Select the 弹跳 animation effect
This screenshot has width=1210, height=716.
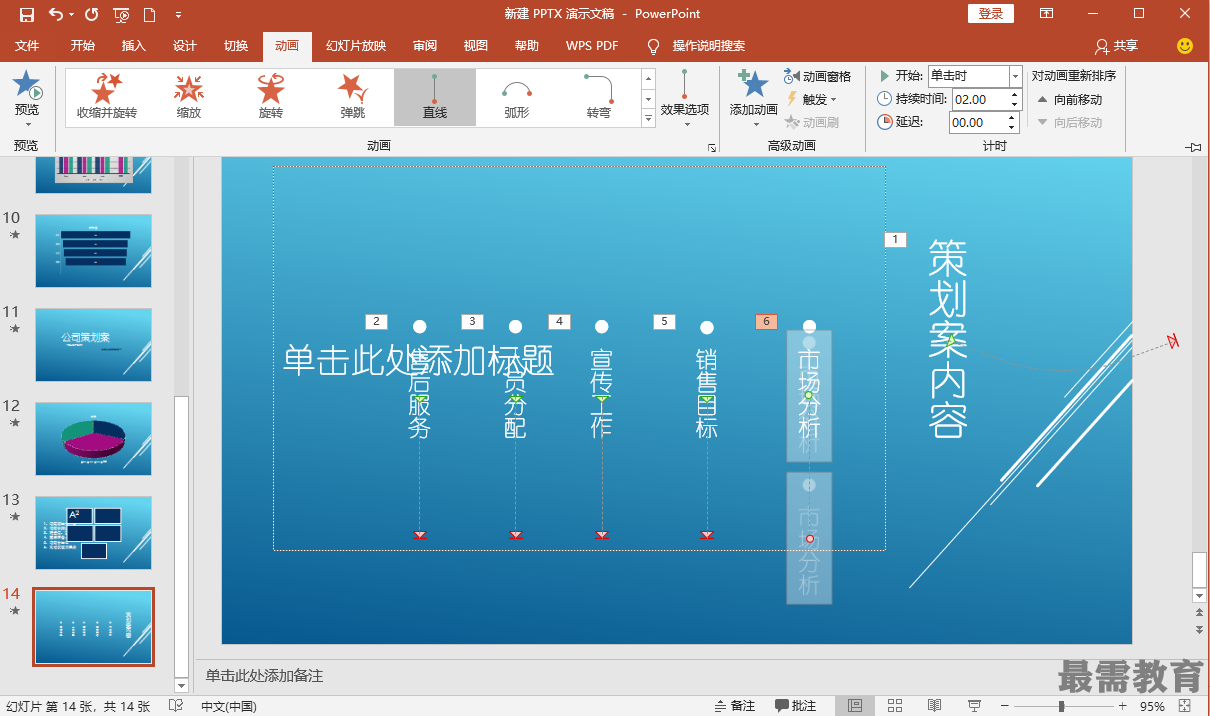click(353, 97)
